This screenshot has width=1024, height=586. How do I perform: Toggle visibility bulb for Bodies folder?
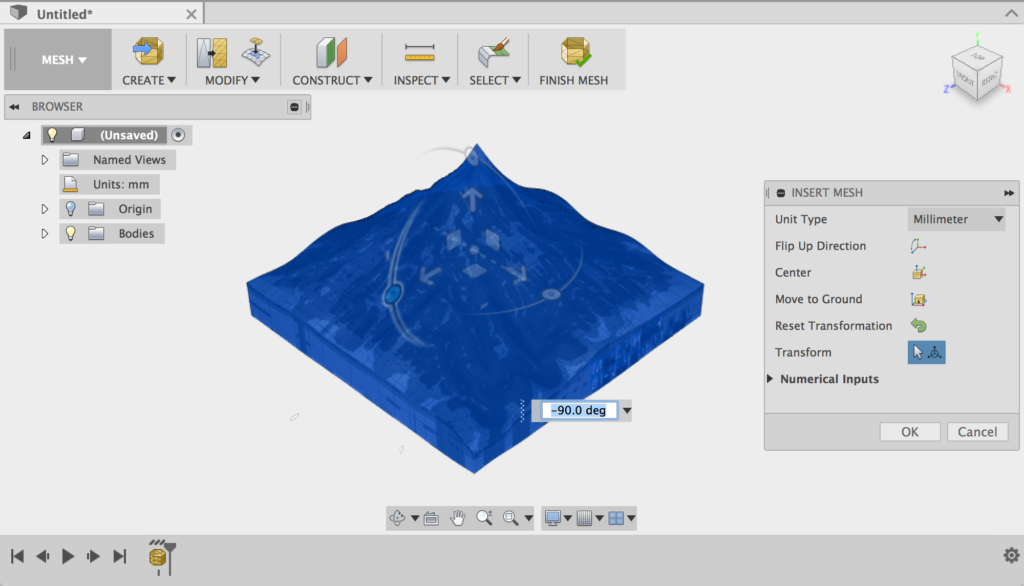tap(70, 233)
